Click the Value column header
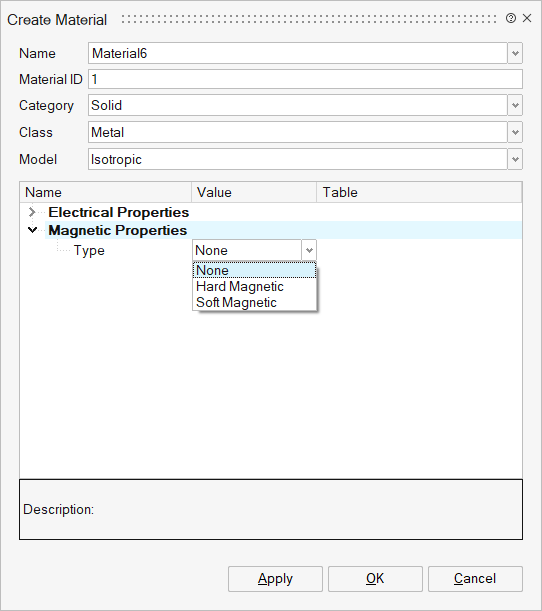The image size is (542, 611). 254,192
